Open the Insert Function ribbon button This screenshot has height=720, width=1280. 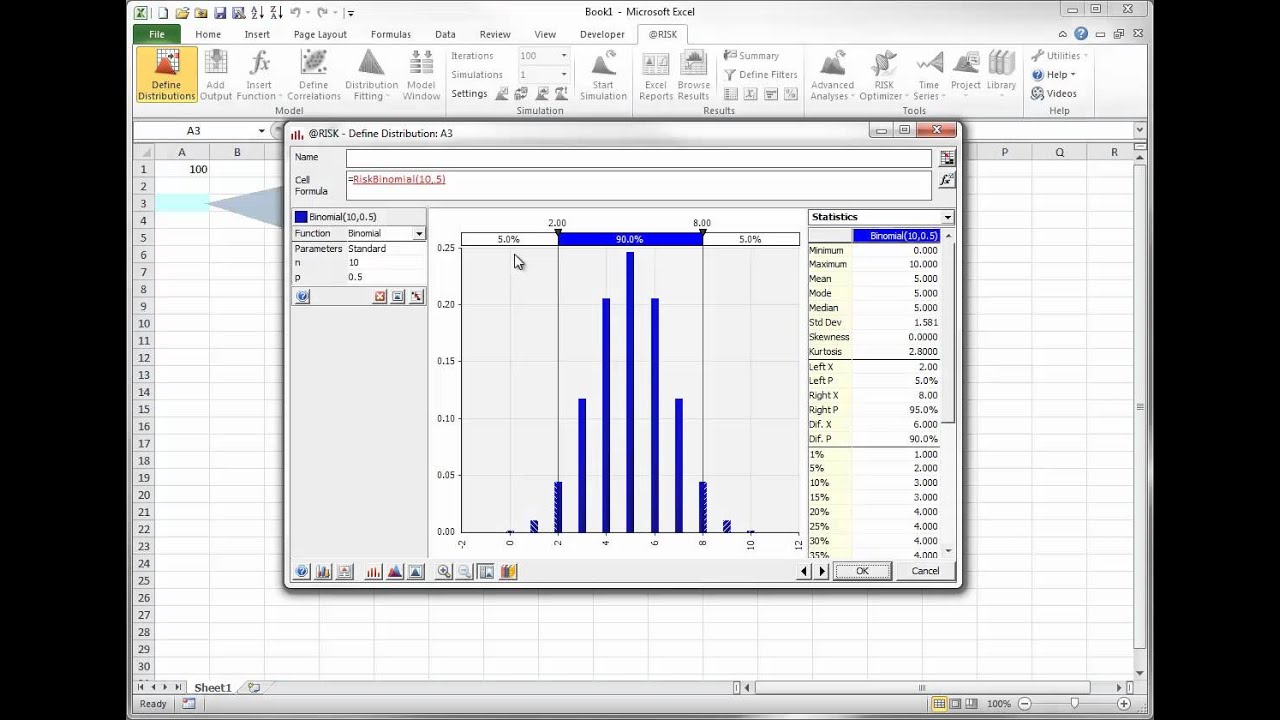[259, 76]
